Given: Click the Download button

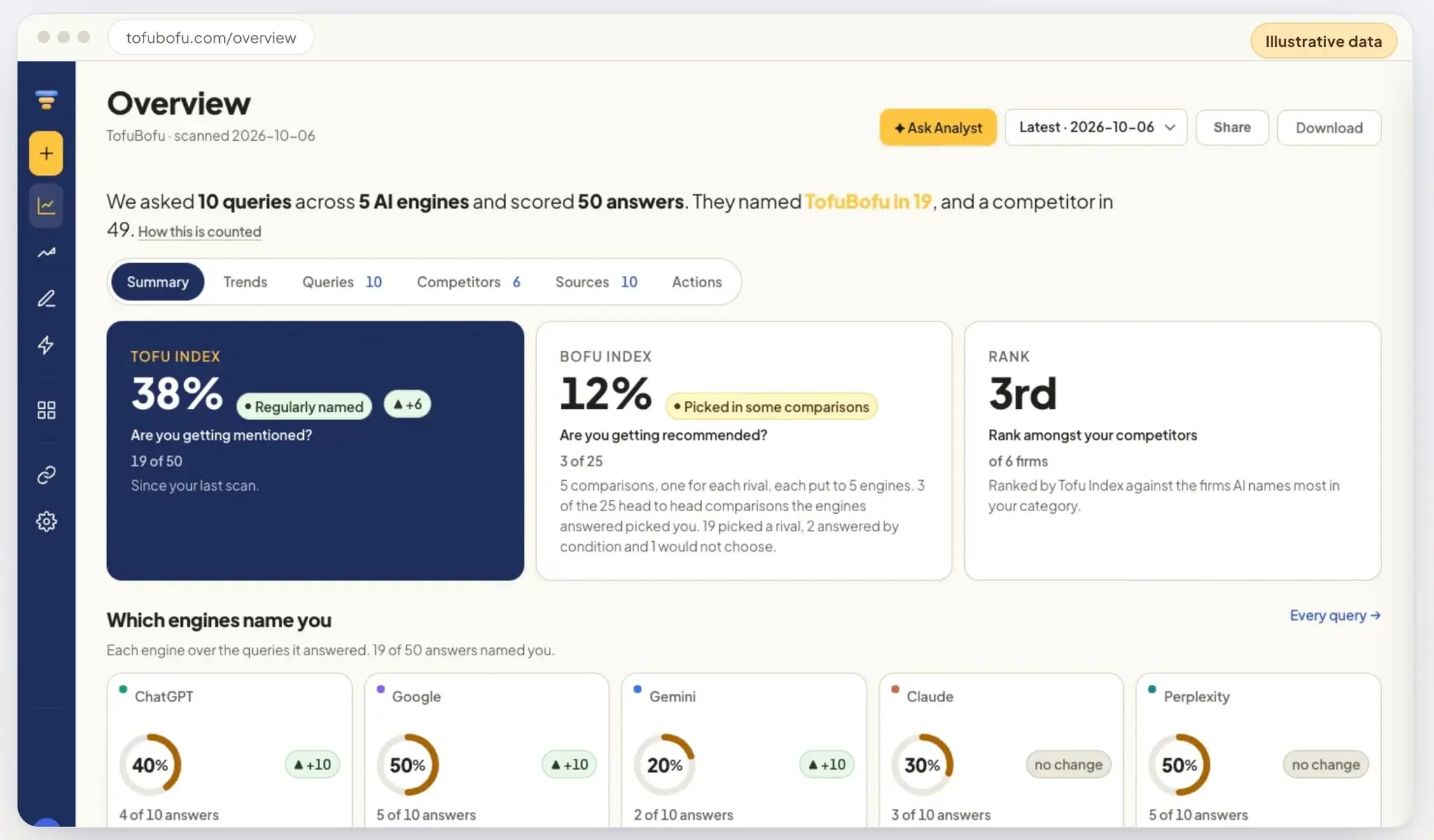Looking at the screenshot, I should click(1329, 127).
